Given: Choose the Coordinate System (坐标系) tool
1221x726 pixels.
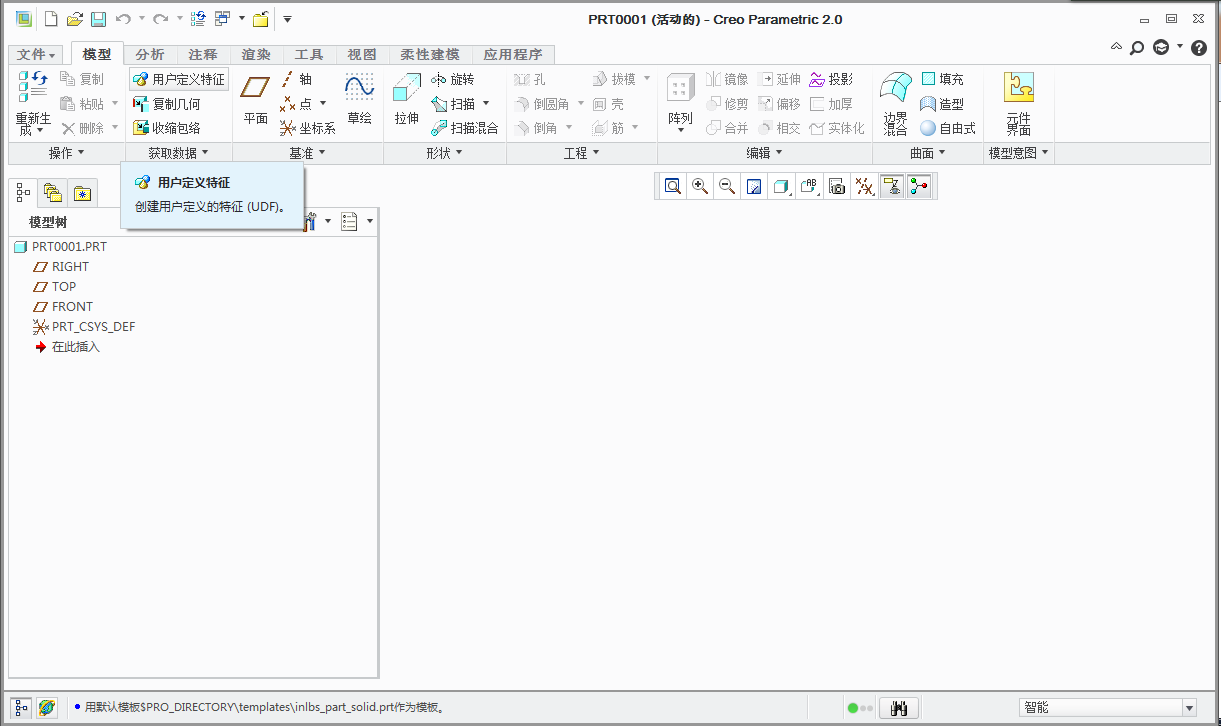Looking at the screenshot, I should [x=307, y=128].
